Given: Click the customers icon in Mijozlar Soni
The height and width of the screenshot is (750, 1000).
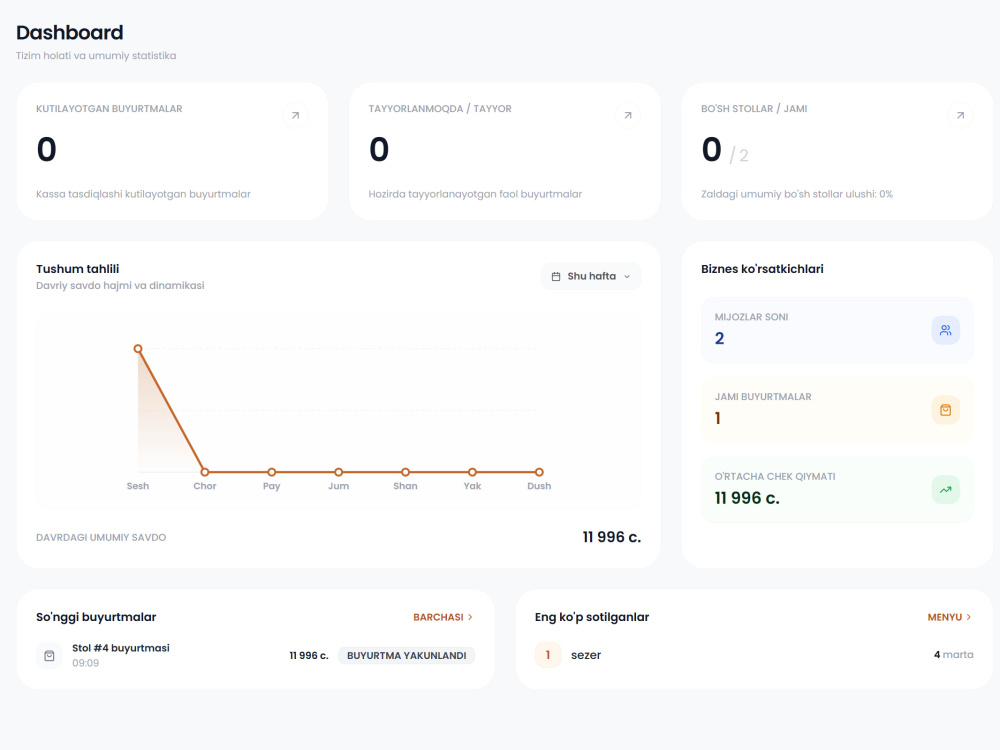Looking at the screenshot, I should click(x=946, y=330).
